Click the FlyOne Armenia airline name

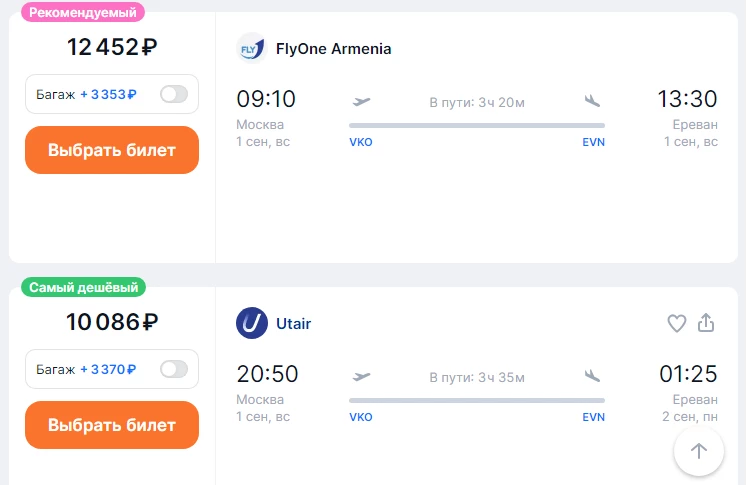(x=334, y=49)
